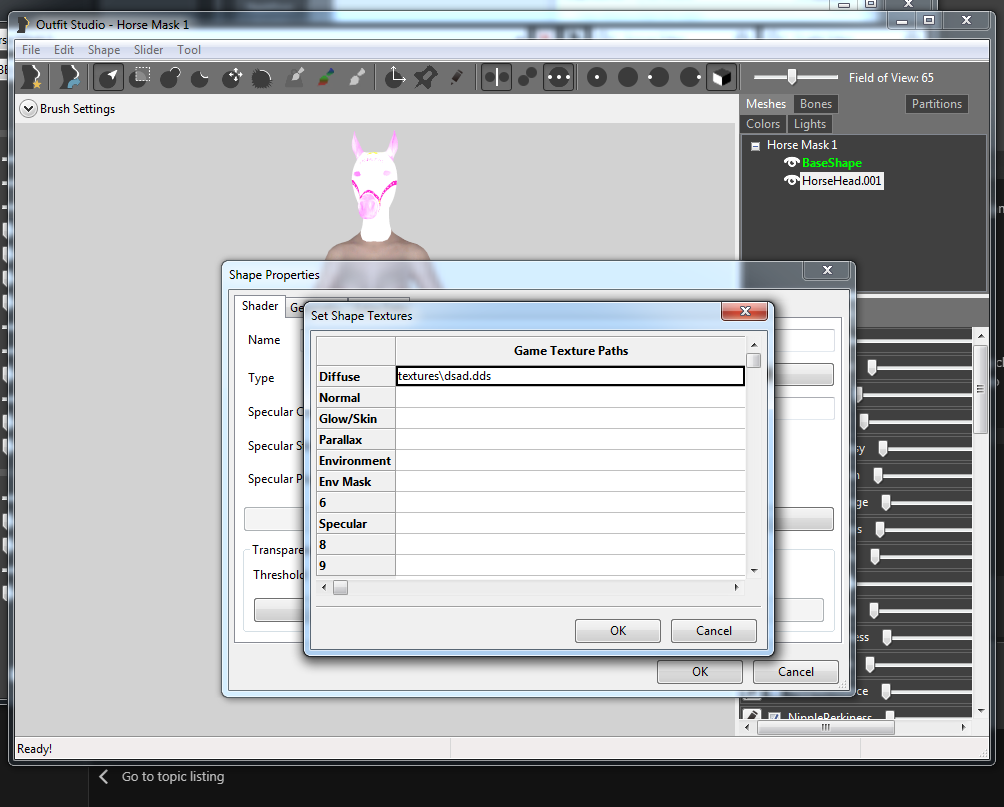Screen dimensions: 1004x807
Task: Toggle the connected-only edit two-circles icon
Action: pyautogui.click(x=527, y=77)
